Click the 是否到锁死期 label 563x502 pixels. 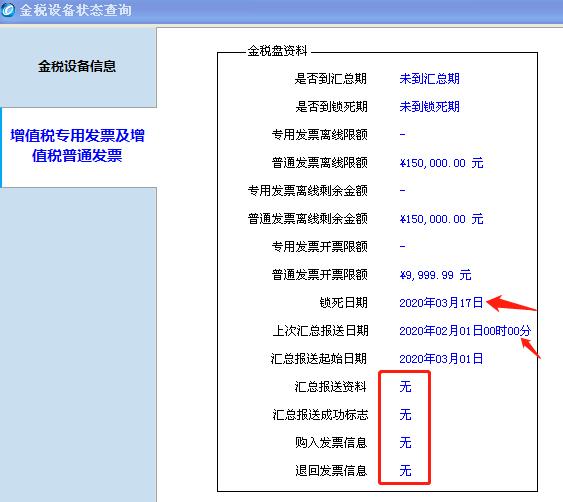(x=331, y=107)
